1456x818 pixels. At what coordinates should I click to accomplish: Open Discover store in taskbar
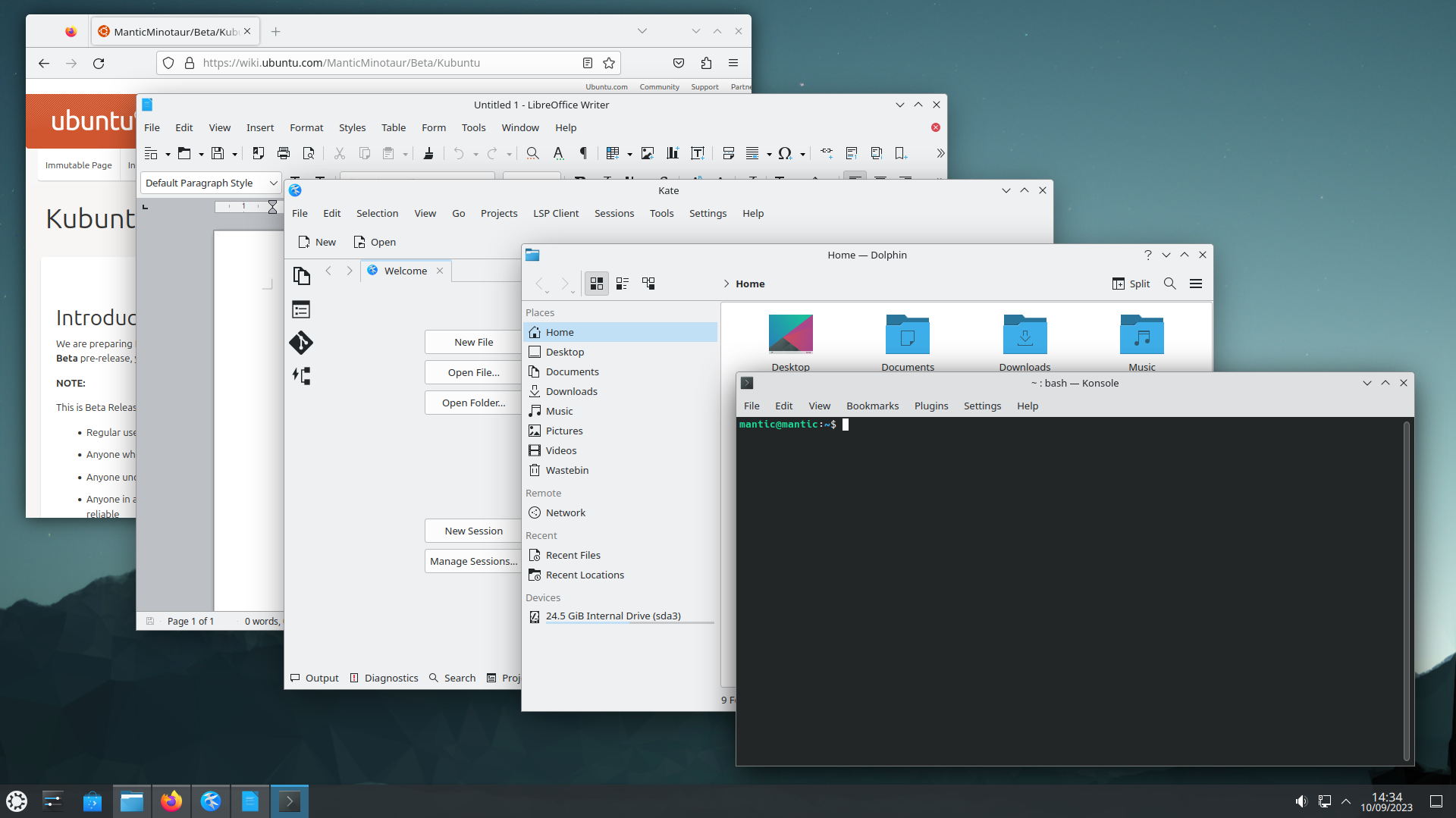93,801
